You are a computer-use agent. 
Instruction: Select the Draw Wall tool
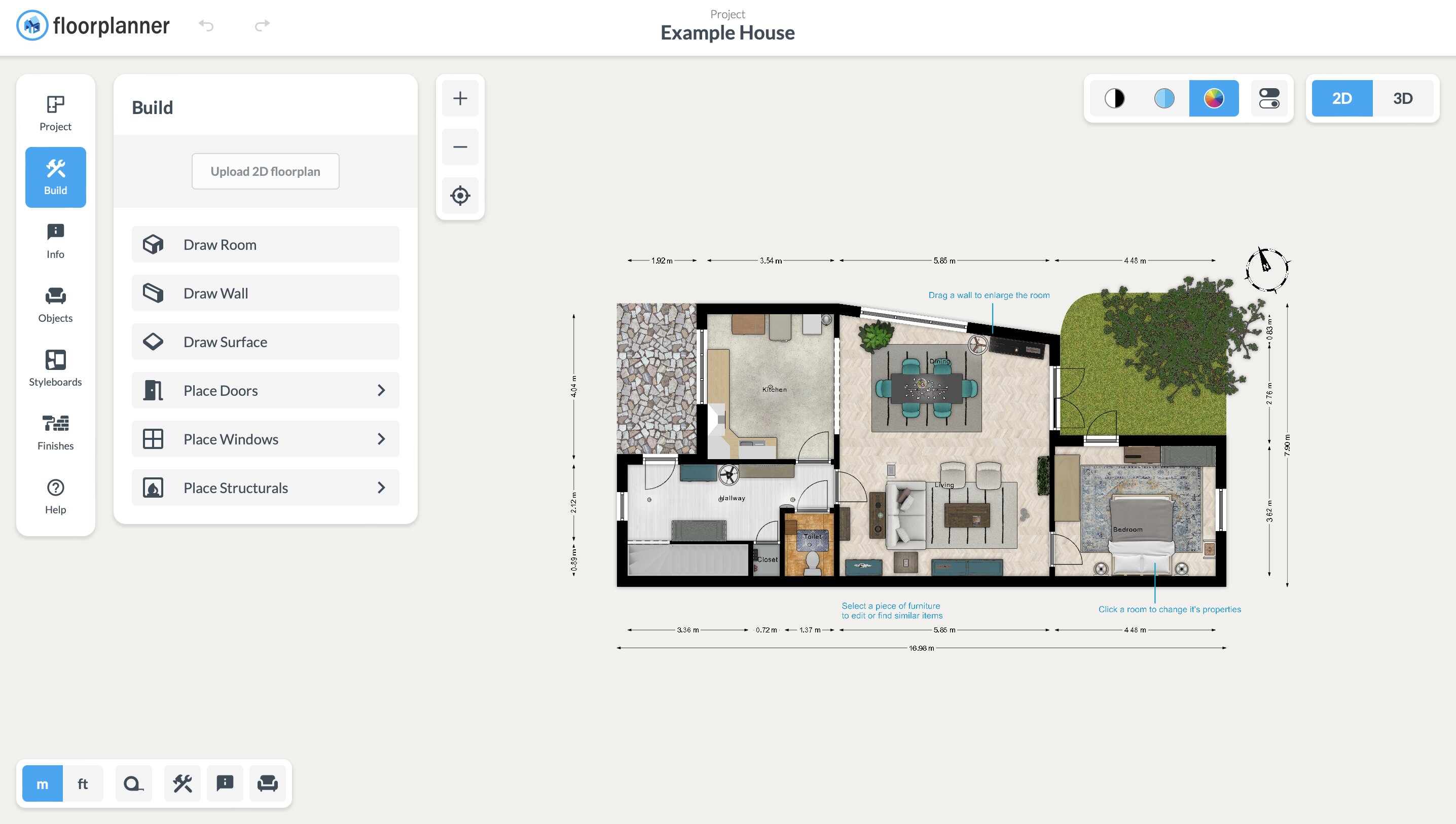pyautogui.click(x=265, y=293)
